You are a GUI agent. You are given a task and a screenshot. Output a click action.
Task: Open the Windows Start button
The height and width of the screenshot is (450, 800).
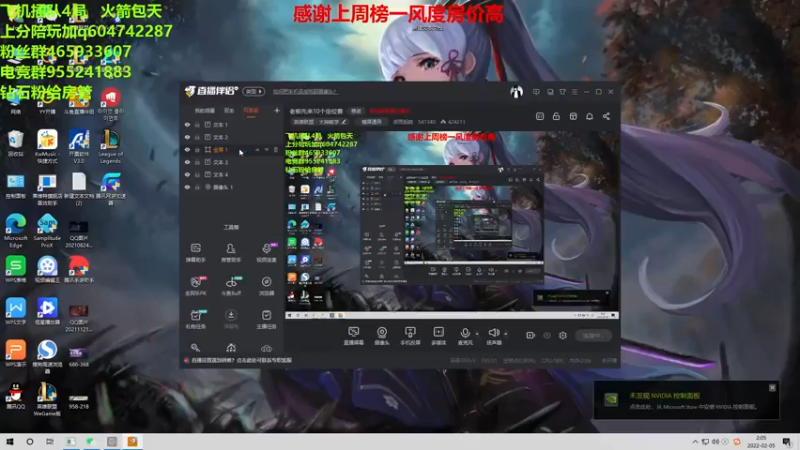(x=10, y=442)
